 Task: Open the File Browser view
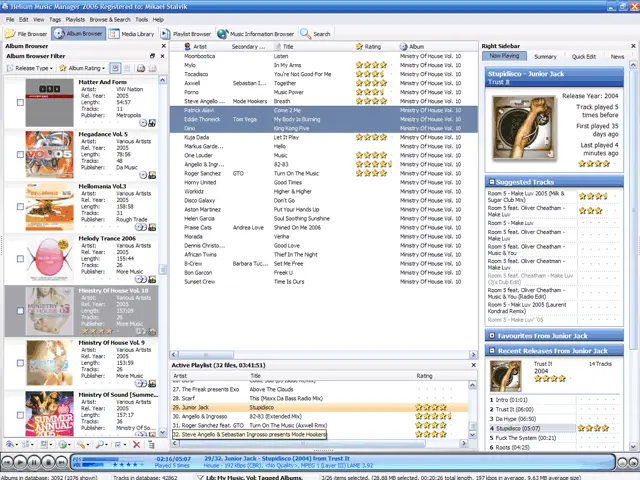click(27, 34)
